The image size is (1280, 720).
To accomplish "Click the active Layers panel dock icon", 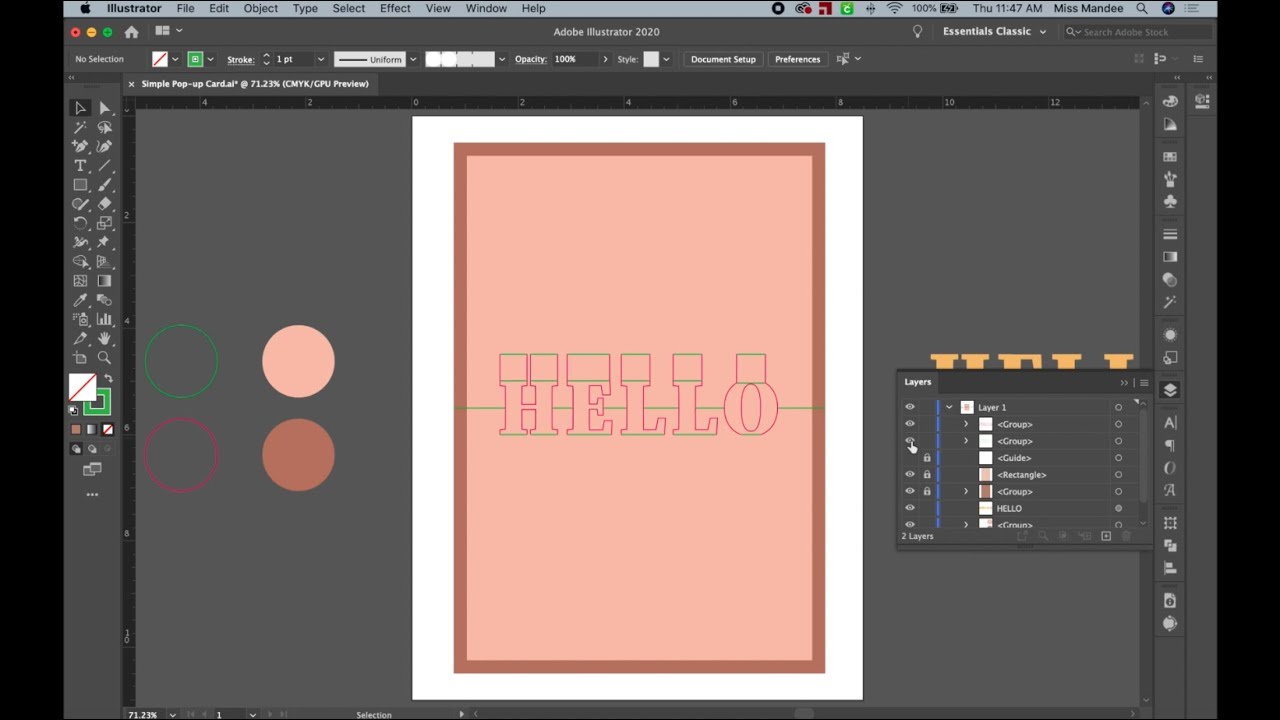I will 1170,390.
